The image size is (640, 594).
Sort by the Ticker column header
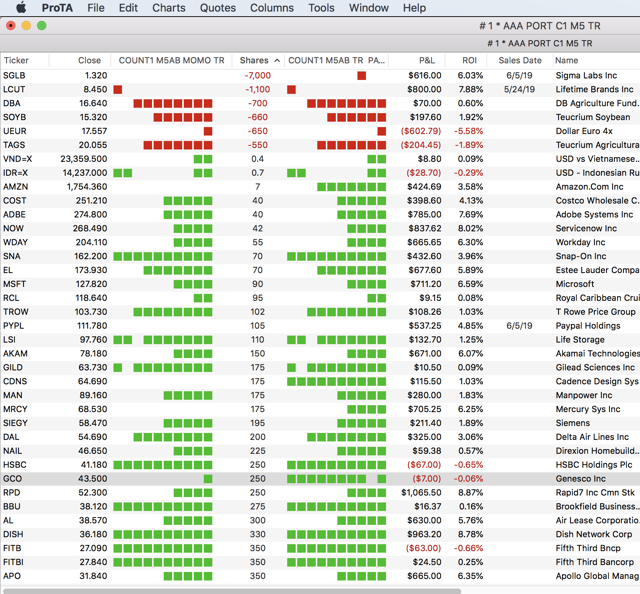pos(16,60)
